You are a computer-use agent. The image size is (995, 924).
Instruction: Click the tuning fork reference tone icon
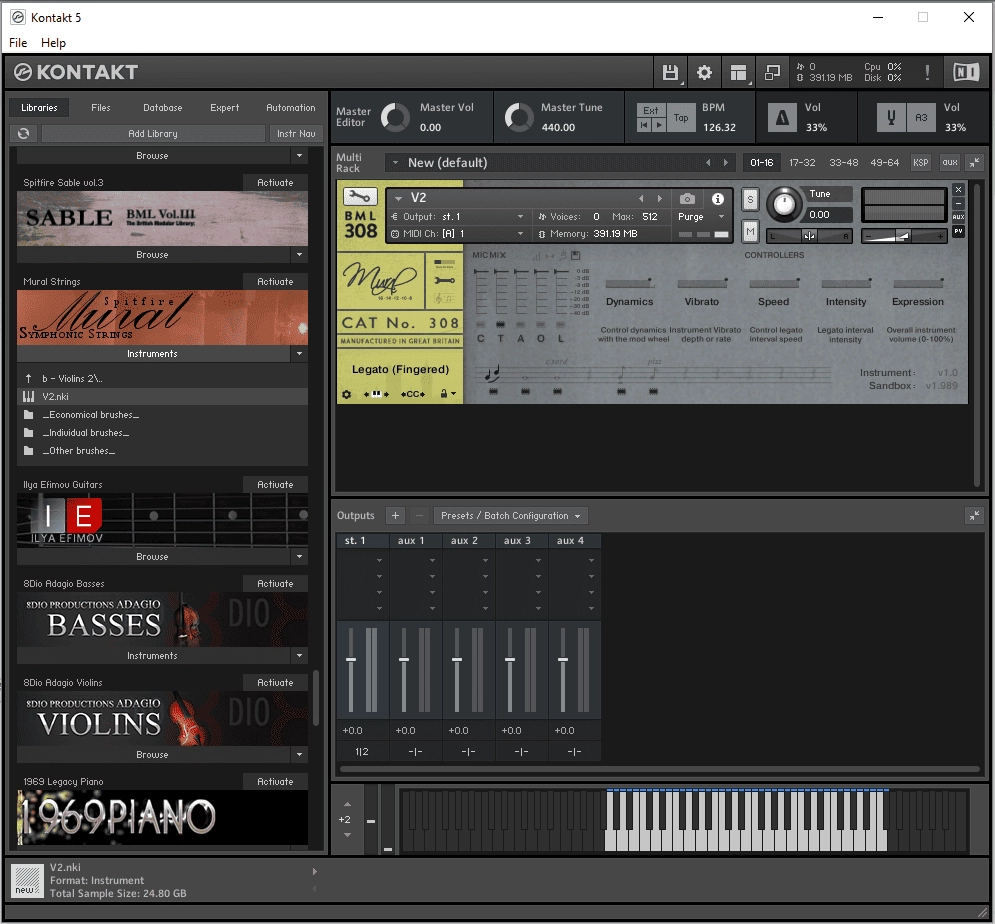pos(891,117)
